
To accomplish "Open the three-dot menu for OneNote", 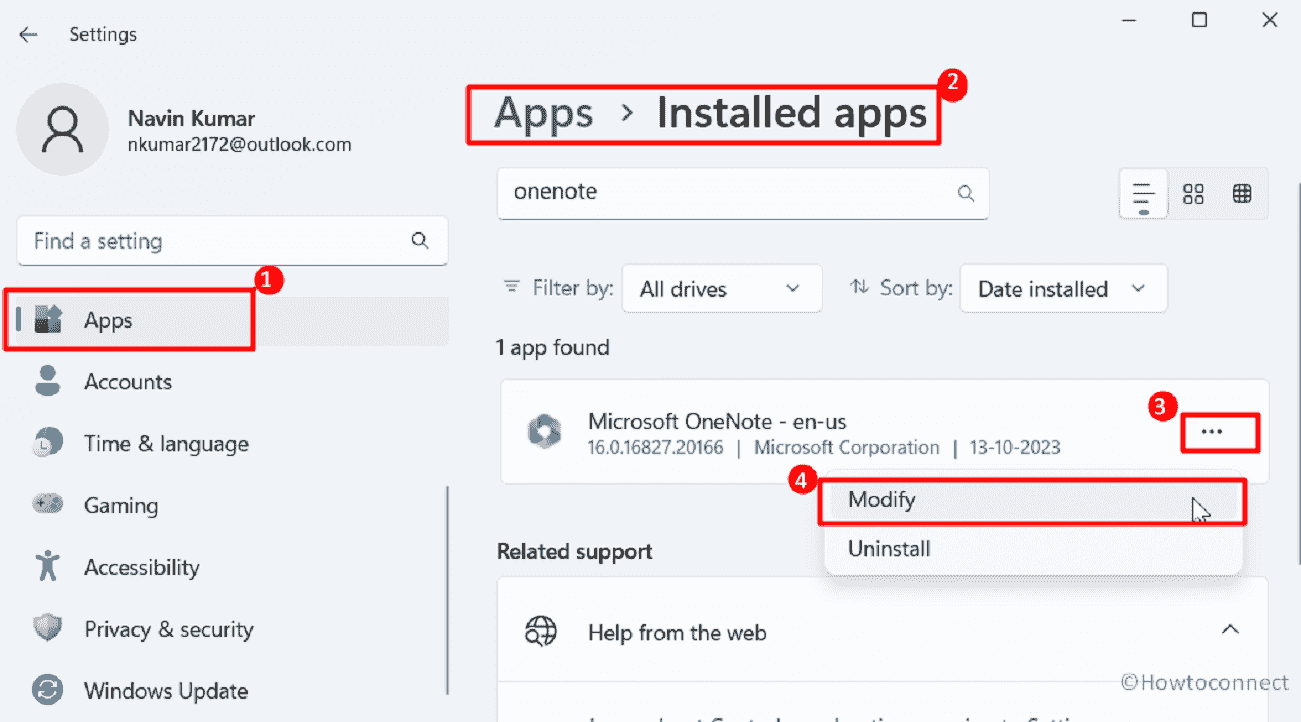I will point(1212,432).
